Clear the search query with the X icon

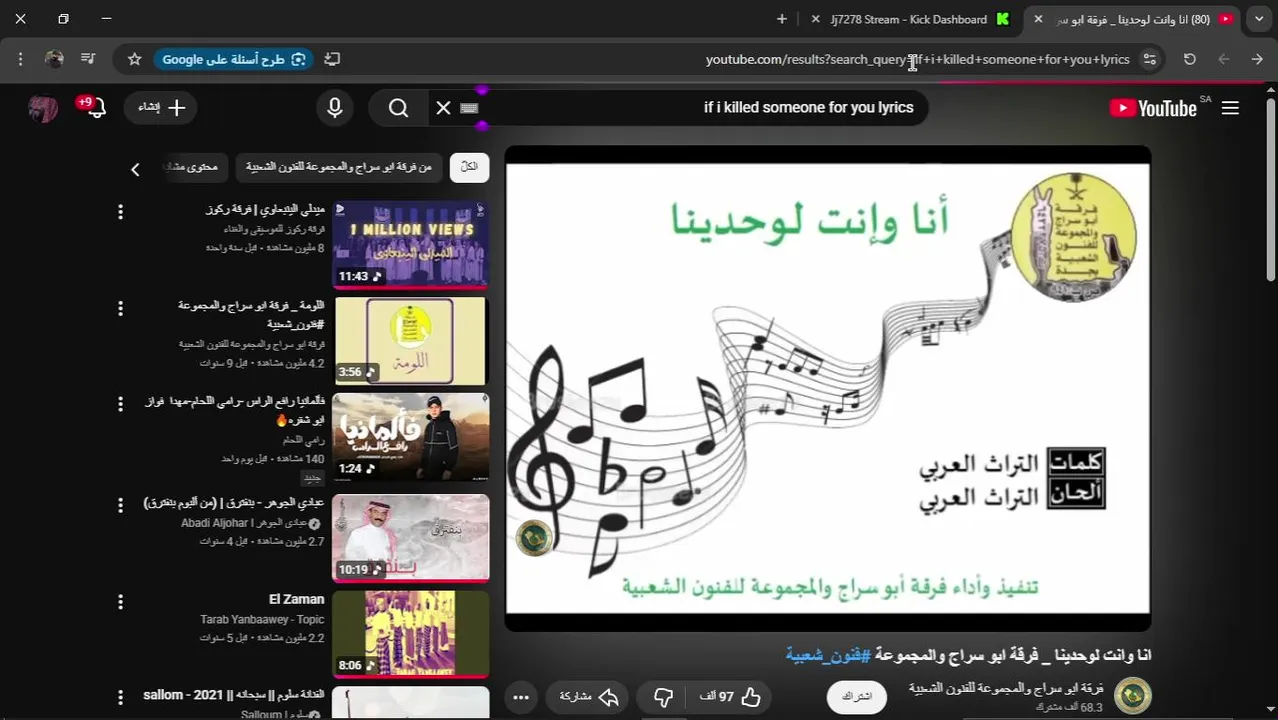443,108
